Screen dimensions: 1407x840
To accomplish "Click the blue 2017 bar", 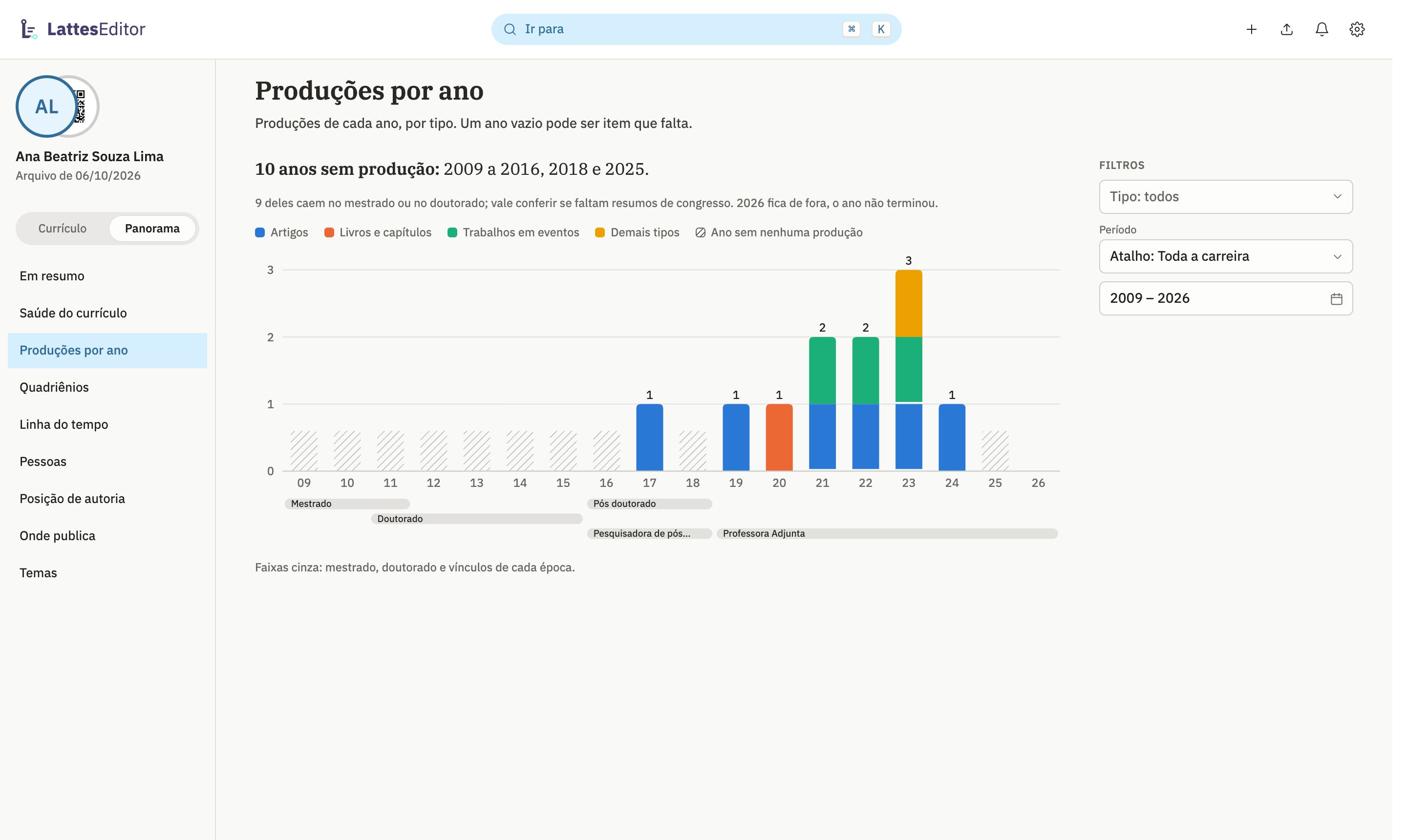I will tap(649, 438).
